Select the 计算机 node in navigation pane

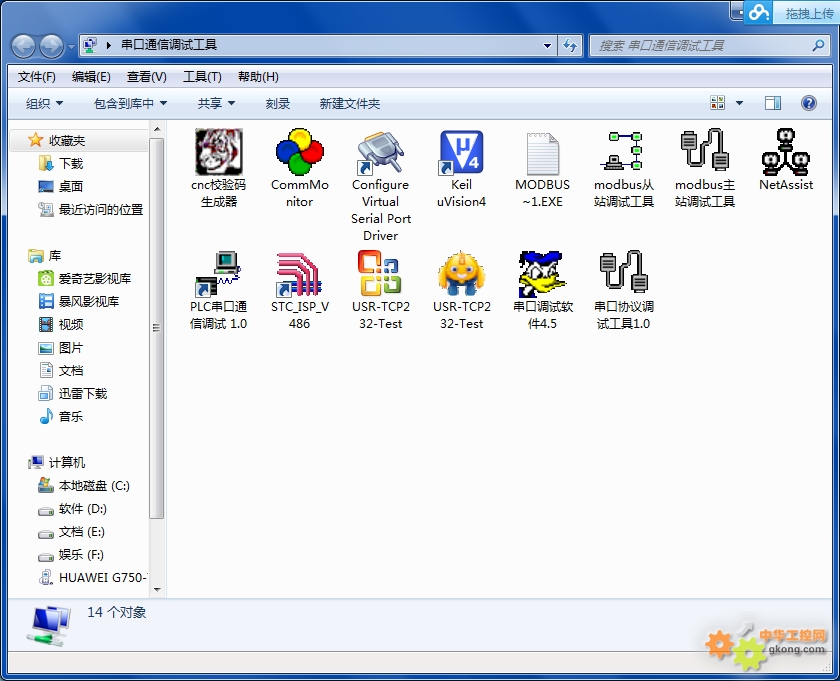(x=57, y=462)
